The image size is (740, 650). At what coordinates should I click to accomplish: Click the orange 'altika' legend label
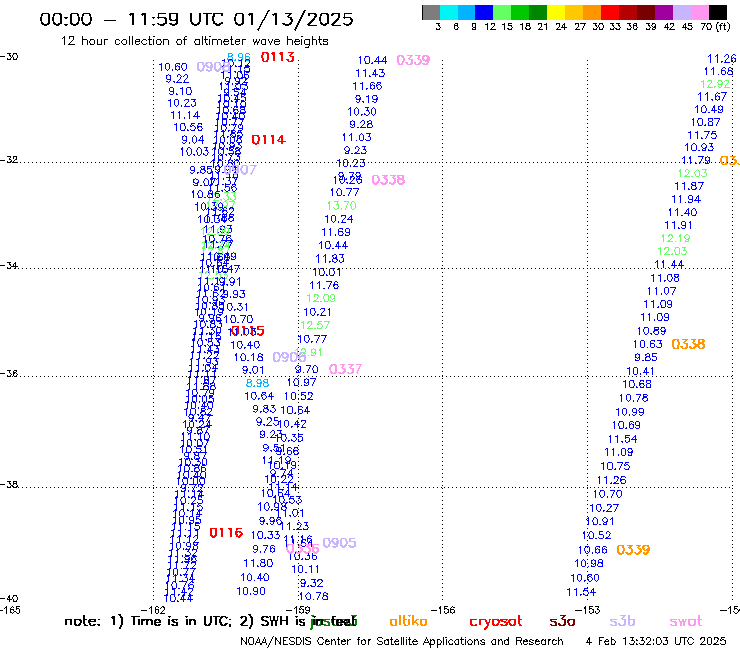408,621
